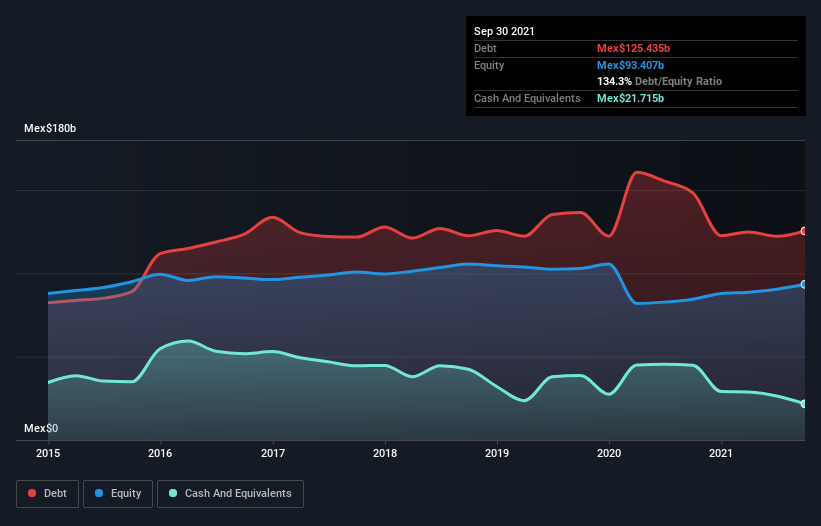
Task: Click the 134.3% Debt/Equity Ratio text
Action: point(660,82)
